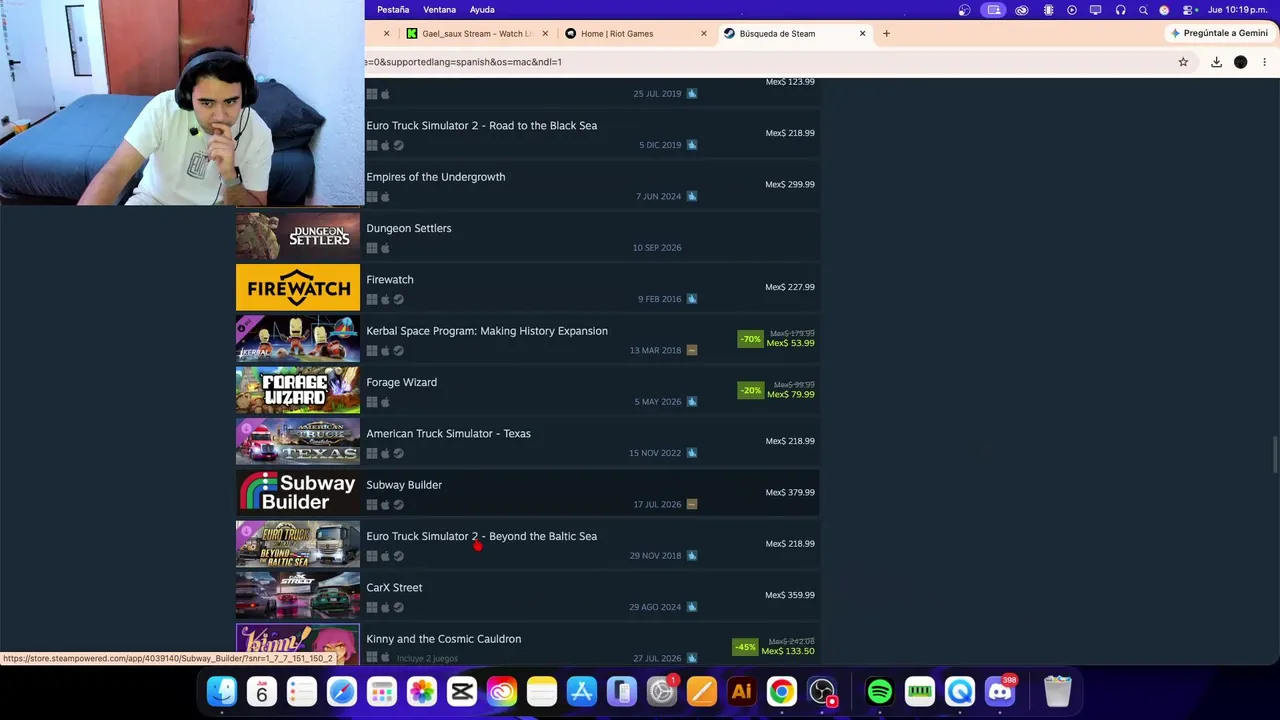Click the headphones icon in the menu bar

tap(1120, 10)
